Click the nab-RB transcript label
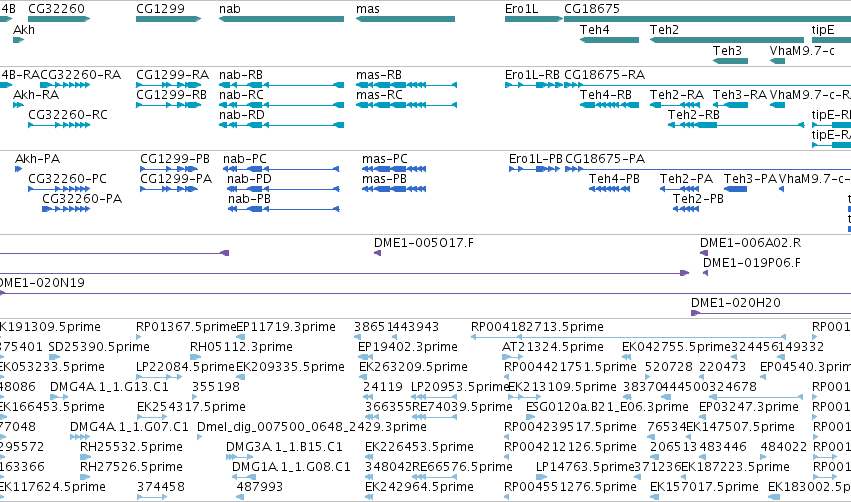This screenshot has height=502, width=851. (241, 74)
